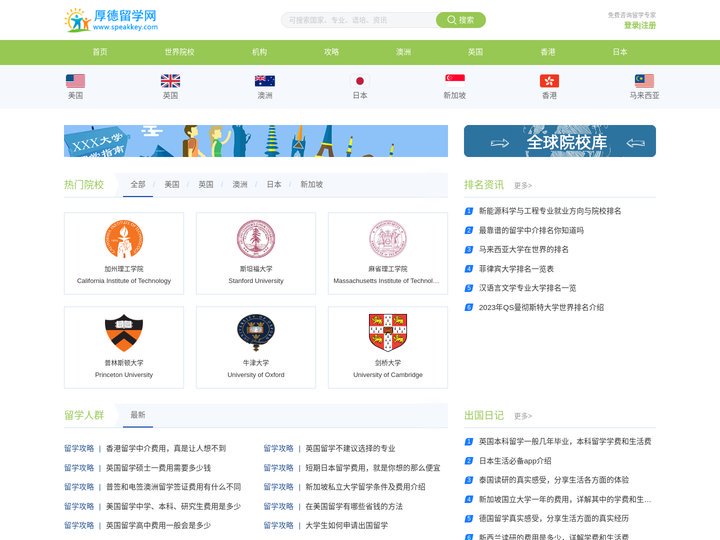The width and height of the screenshot is (720, 540).
Task: Open 日本 in the green navigation bar
Action: (620, 52)
